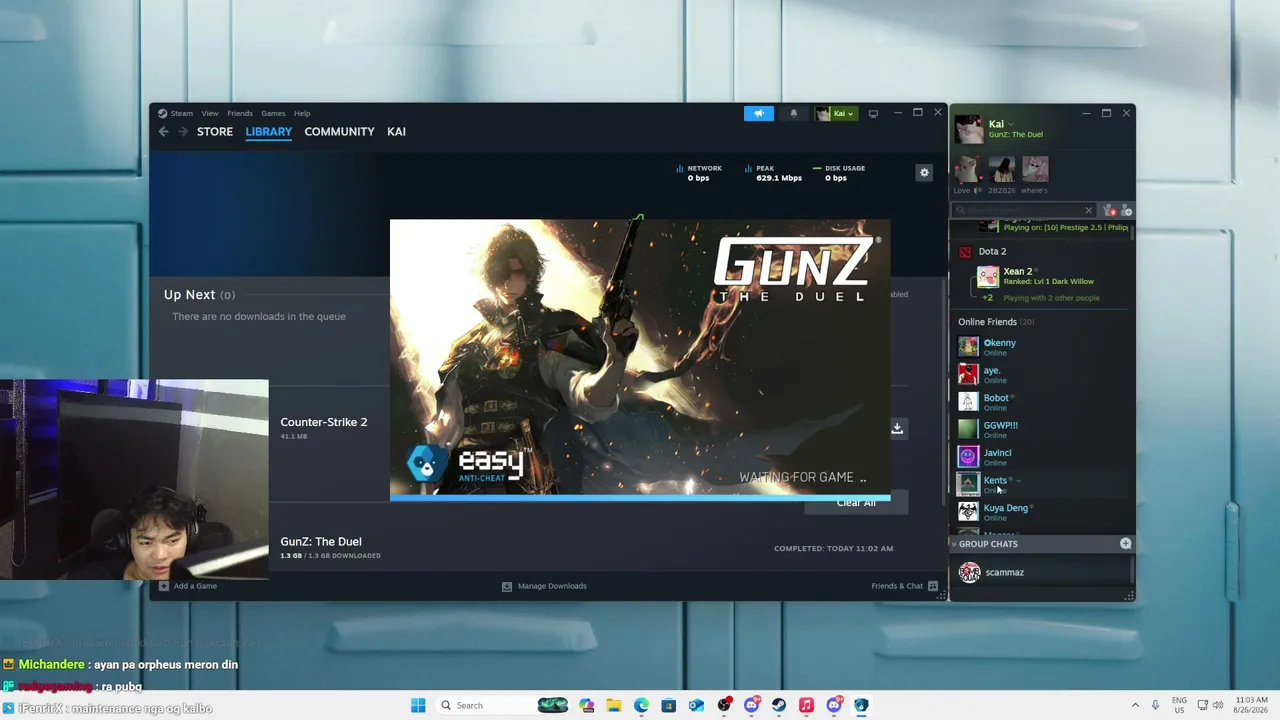Click the microphone icon in system tray
The width and height of the screenshot is (1280, 720).
[1156, 705]
